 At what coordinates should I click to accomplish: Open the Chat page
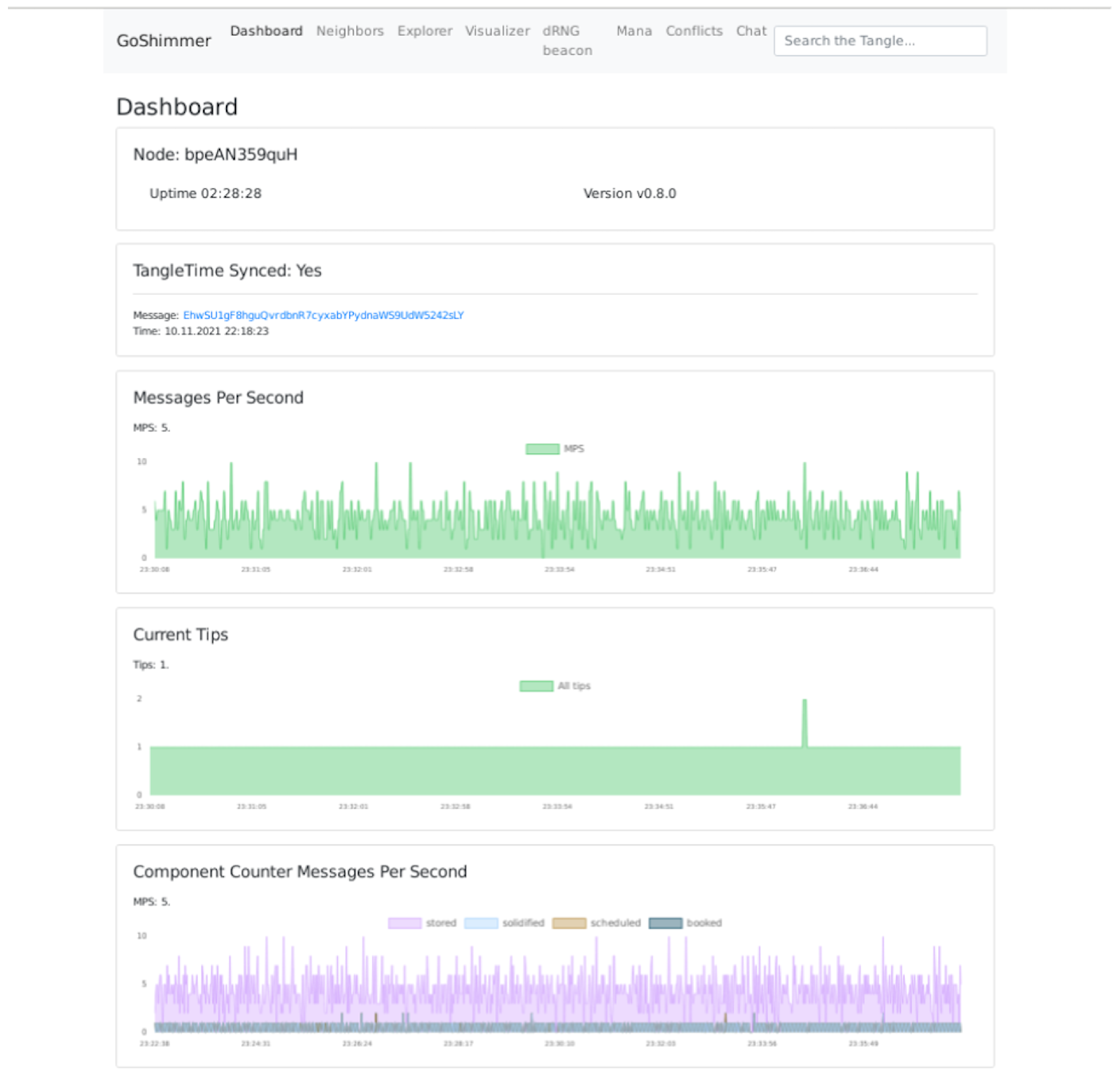point(750,31)
